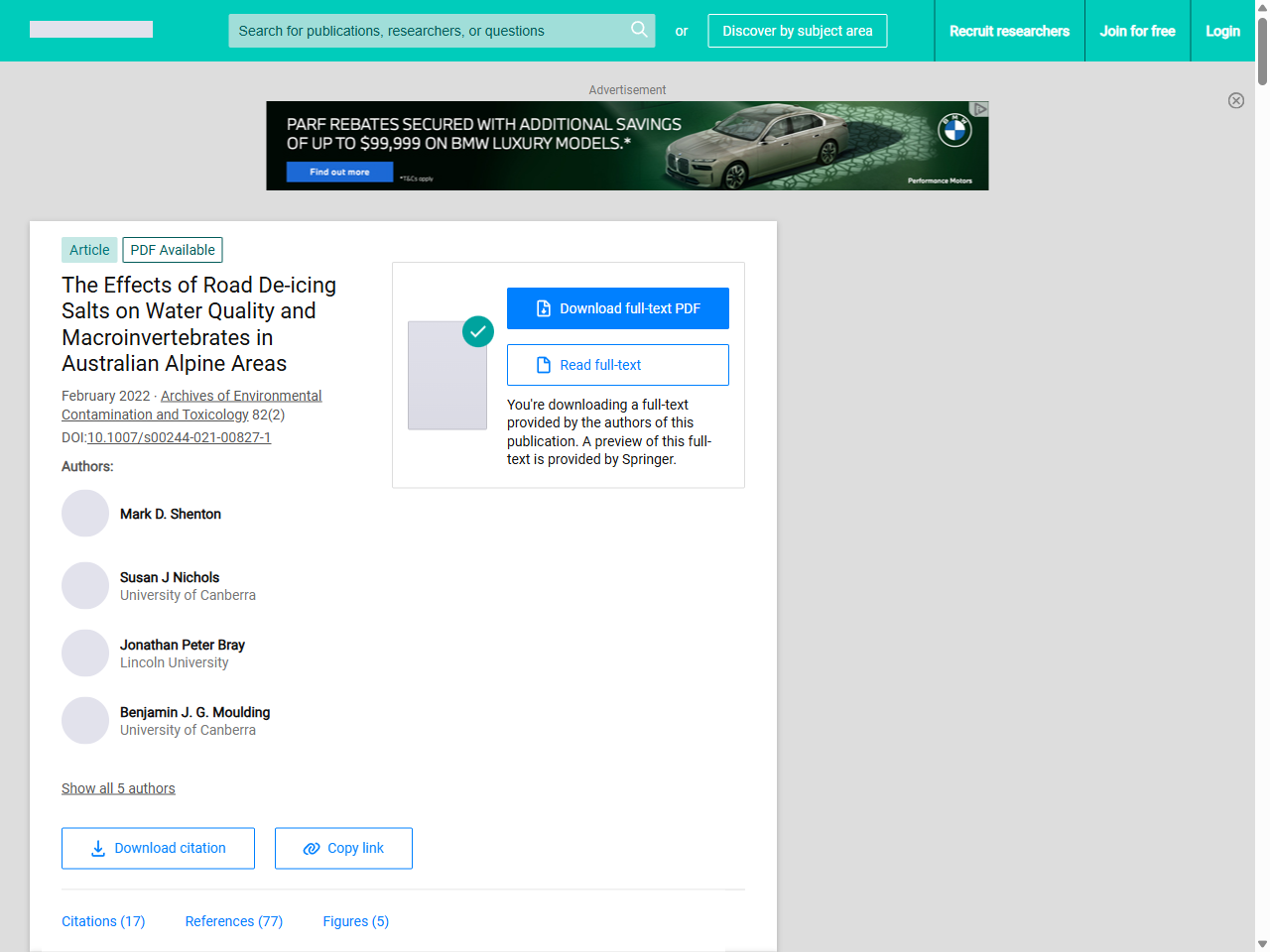Open the Login menu item
Viewport: 1270px width, 952px height.
[1222, 31]
